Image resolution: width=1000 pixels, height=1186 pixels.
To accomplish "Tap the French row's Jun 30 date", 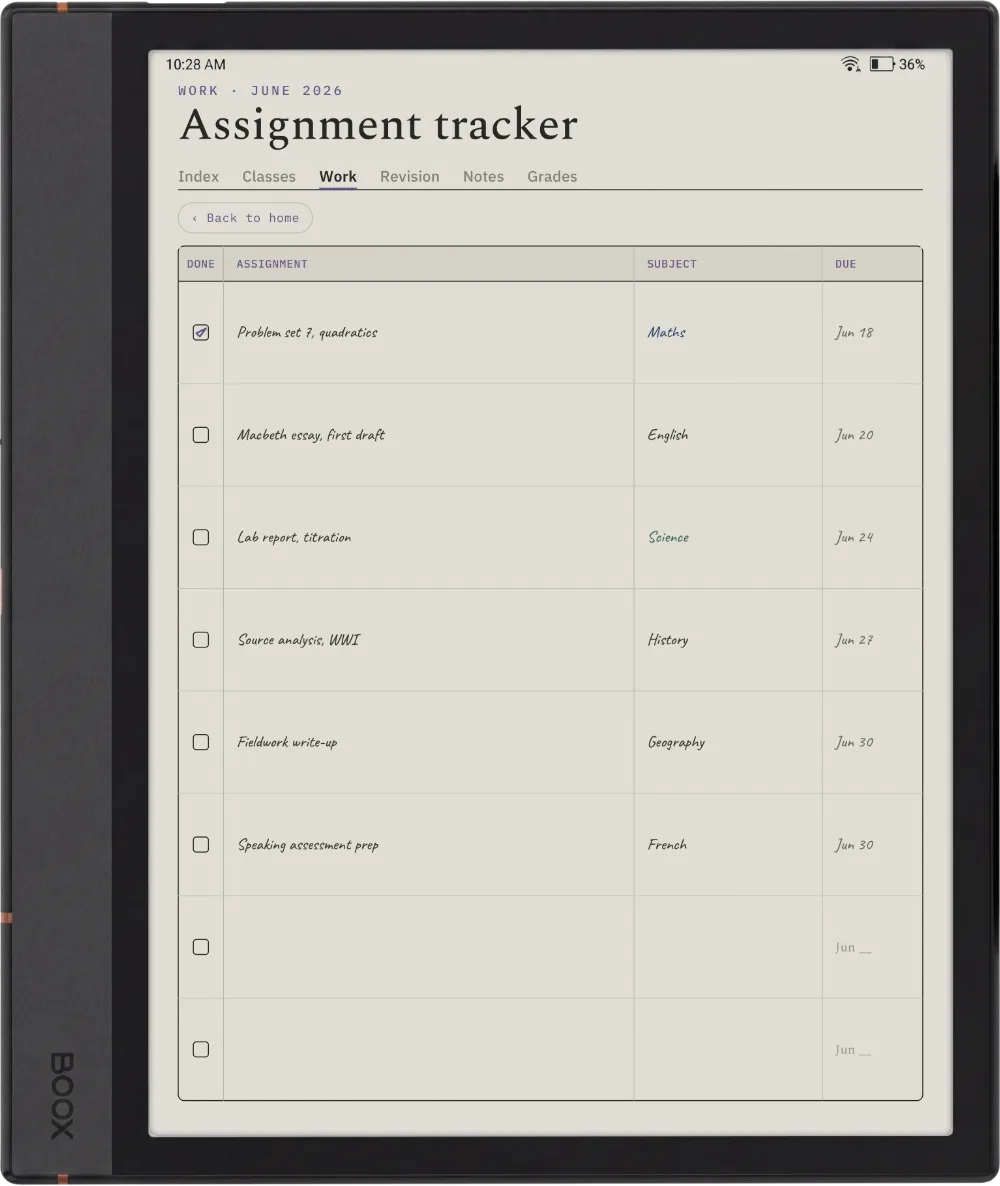I will [854, 844].
